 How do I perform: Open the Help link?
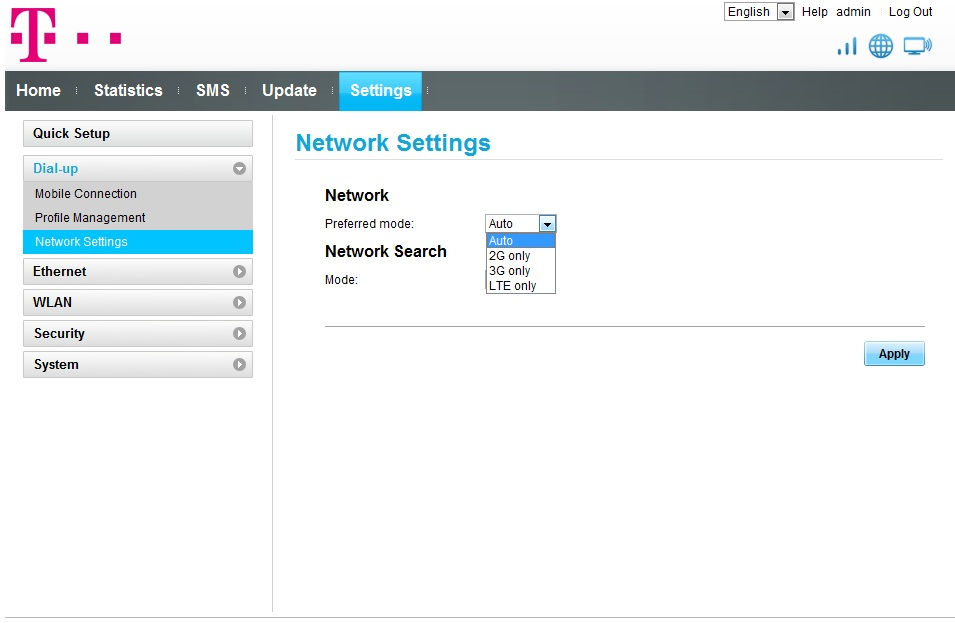pyautogui.click(x=814, y=12)
